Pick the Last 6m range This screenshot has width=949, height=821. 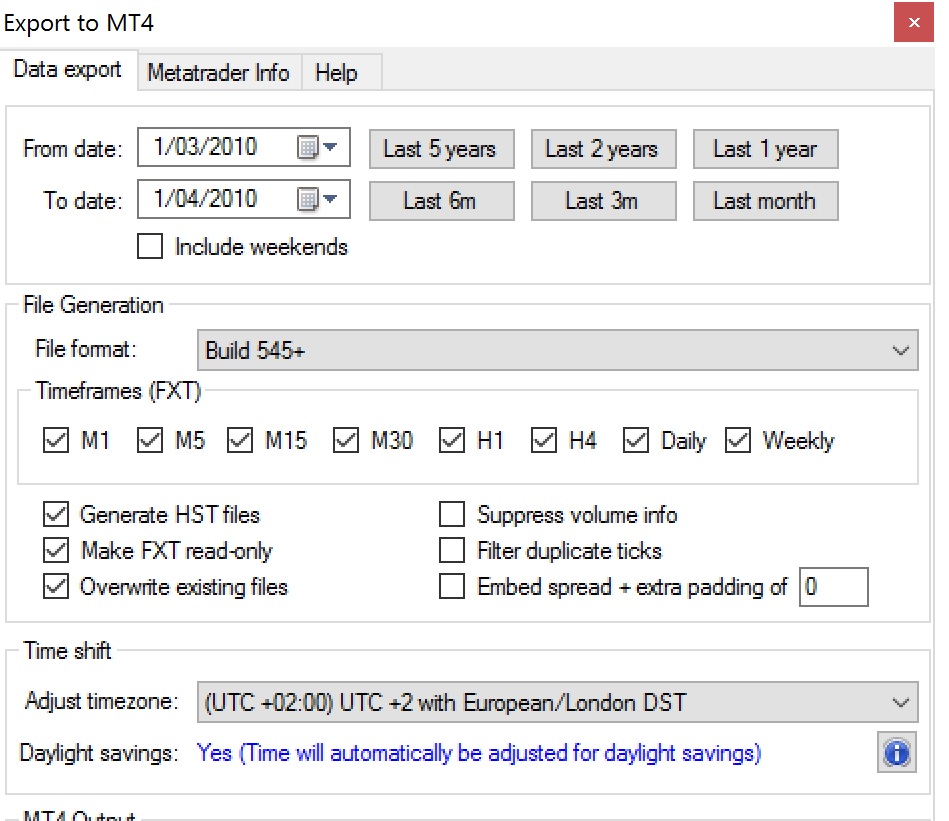(442, 201)
